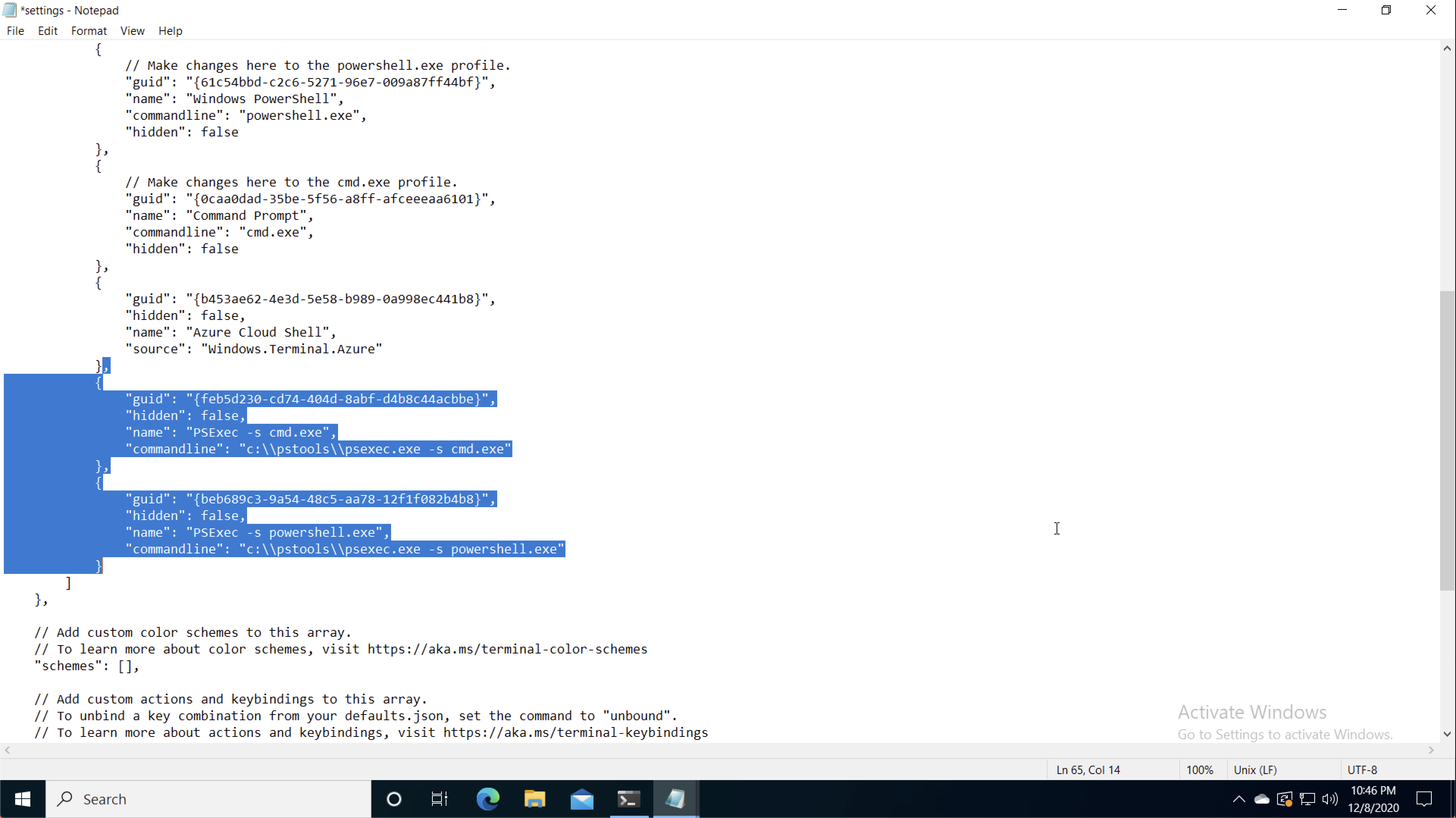
Task: Click the Unix (LF) status entry
Action: point(1256,770)
